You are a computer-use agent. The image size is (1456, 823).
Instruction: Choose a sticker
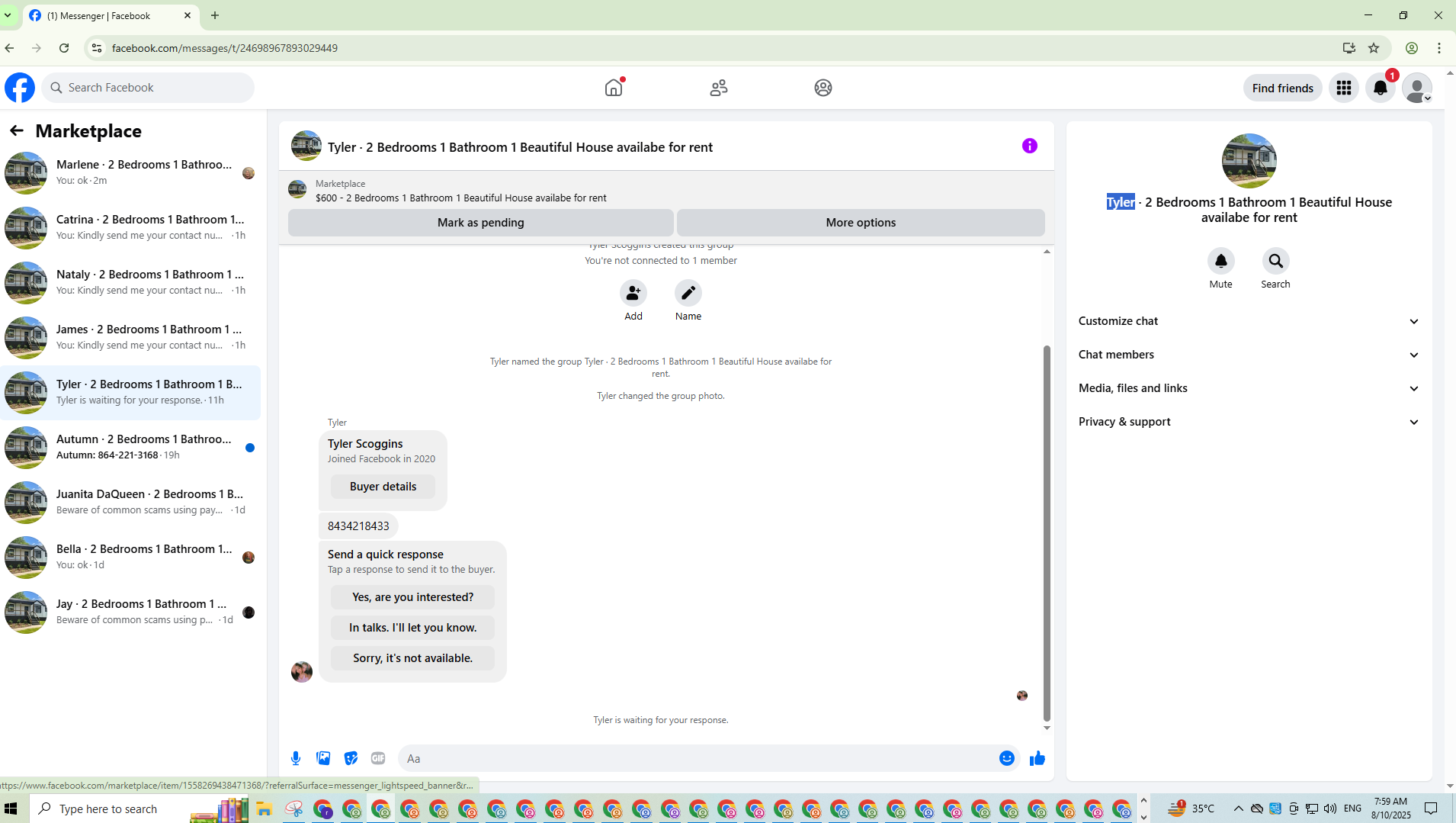[351, 758]
